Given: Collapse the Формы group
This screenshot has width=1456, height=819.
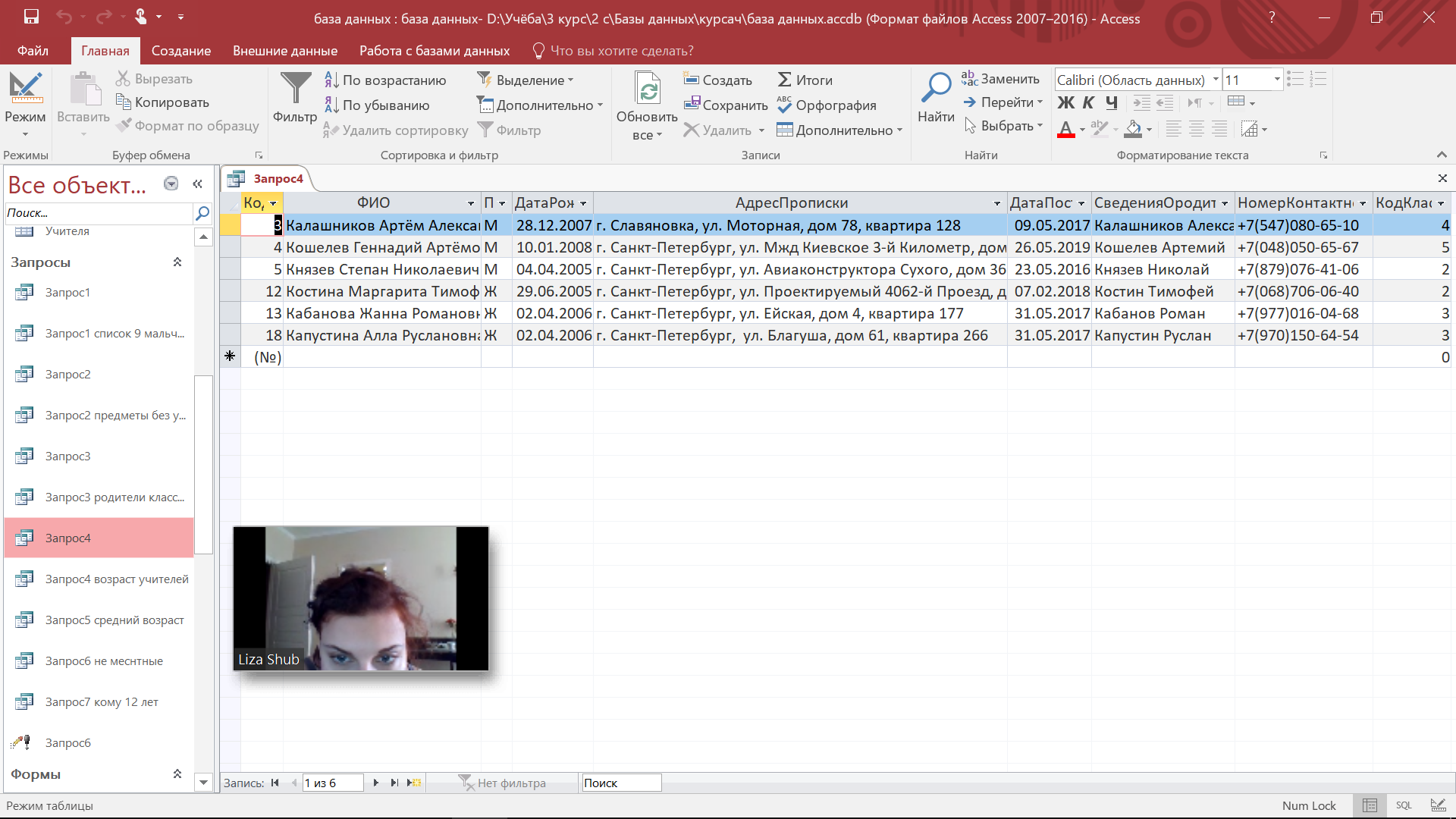Looking at the screenshot, I should click(x=177, y=773).
